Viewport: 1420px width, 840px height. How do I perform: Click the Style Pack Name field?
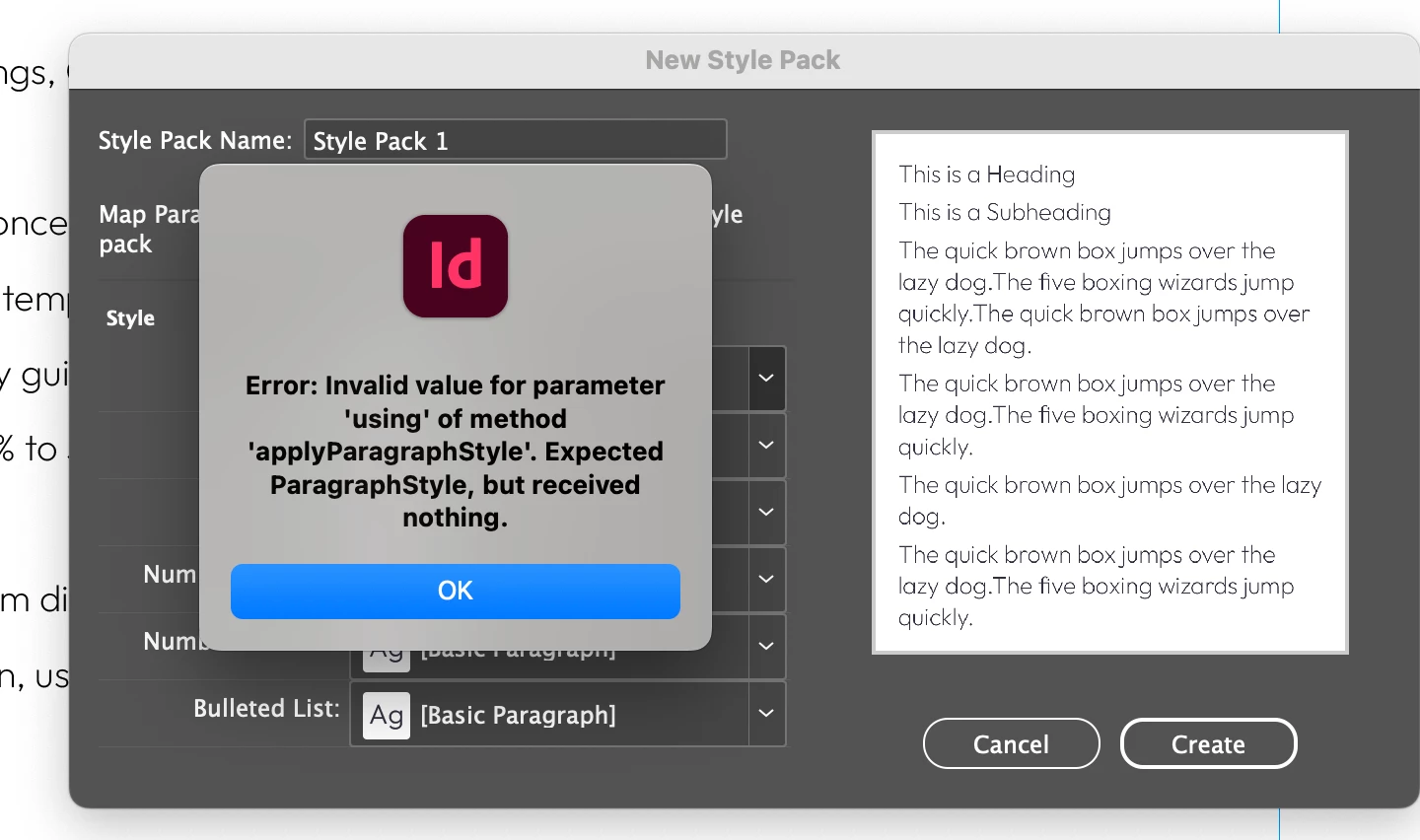pyautogui.click(x=516, y=140)
